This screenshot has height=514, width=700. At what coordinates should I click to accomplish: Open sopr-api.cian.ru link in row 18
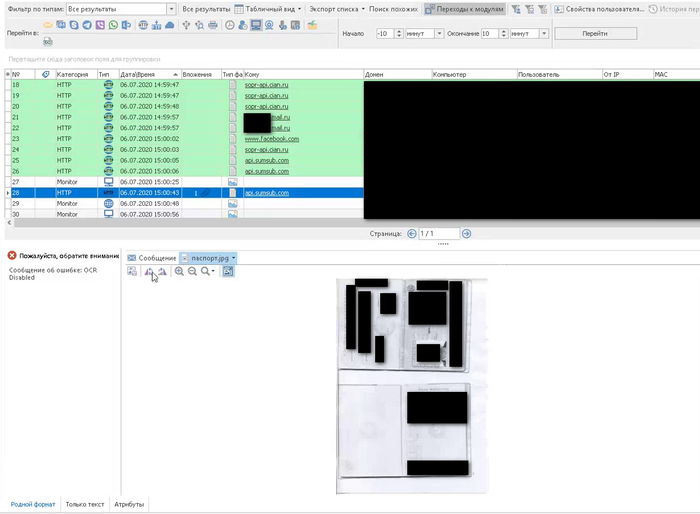pos(267,85)
